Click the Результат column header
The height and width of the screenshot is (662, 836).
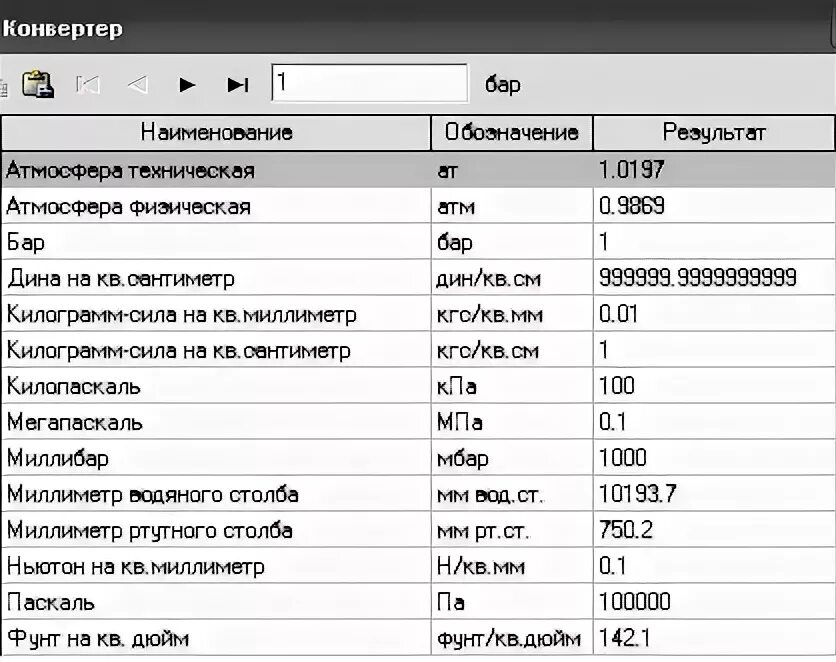click(x=714, y=132)
